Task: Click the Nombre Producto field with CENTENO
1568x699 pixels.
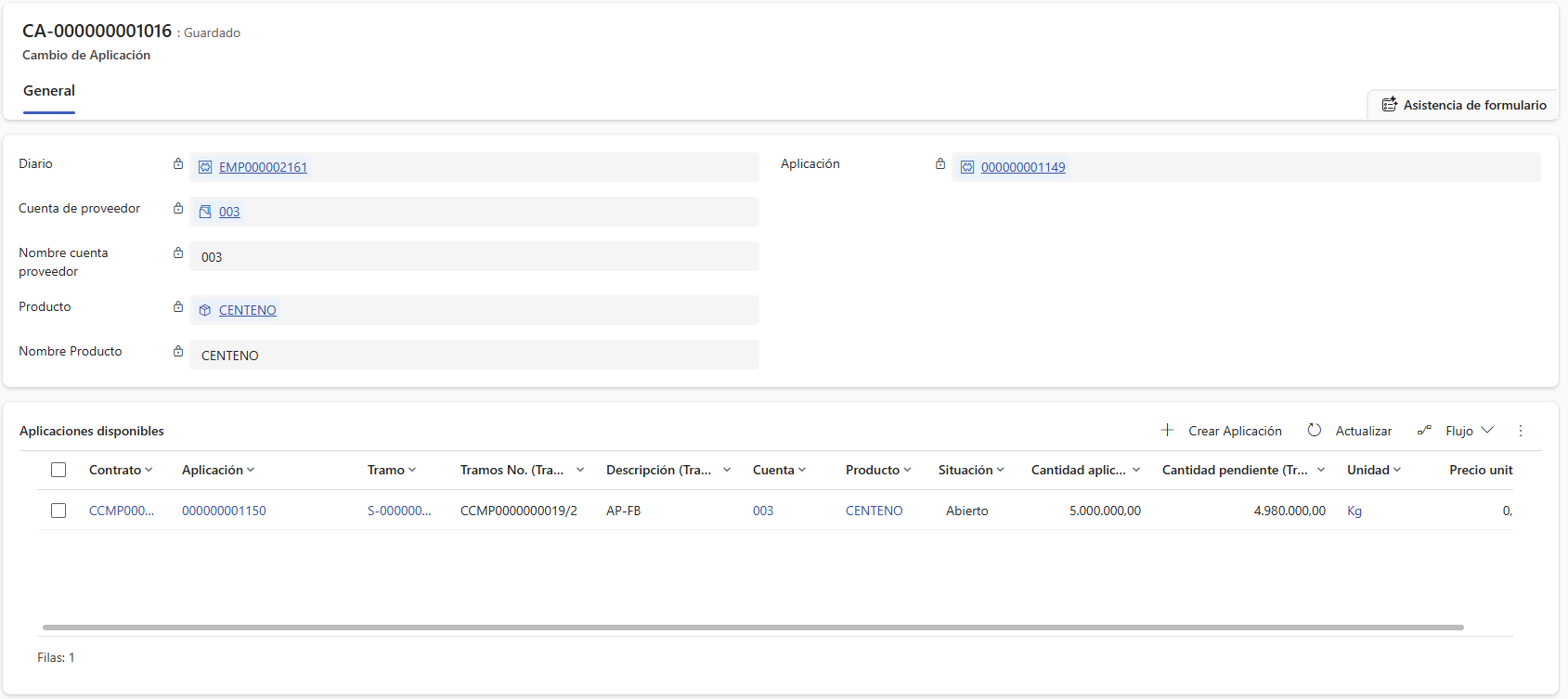Action: pyautogui.click(x=473, y=356)
